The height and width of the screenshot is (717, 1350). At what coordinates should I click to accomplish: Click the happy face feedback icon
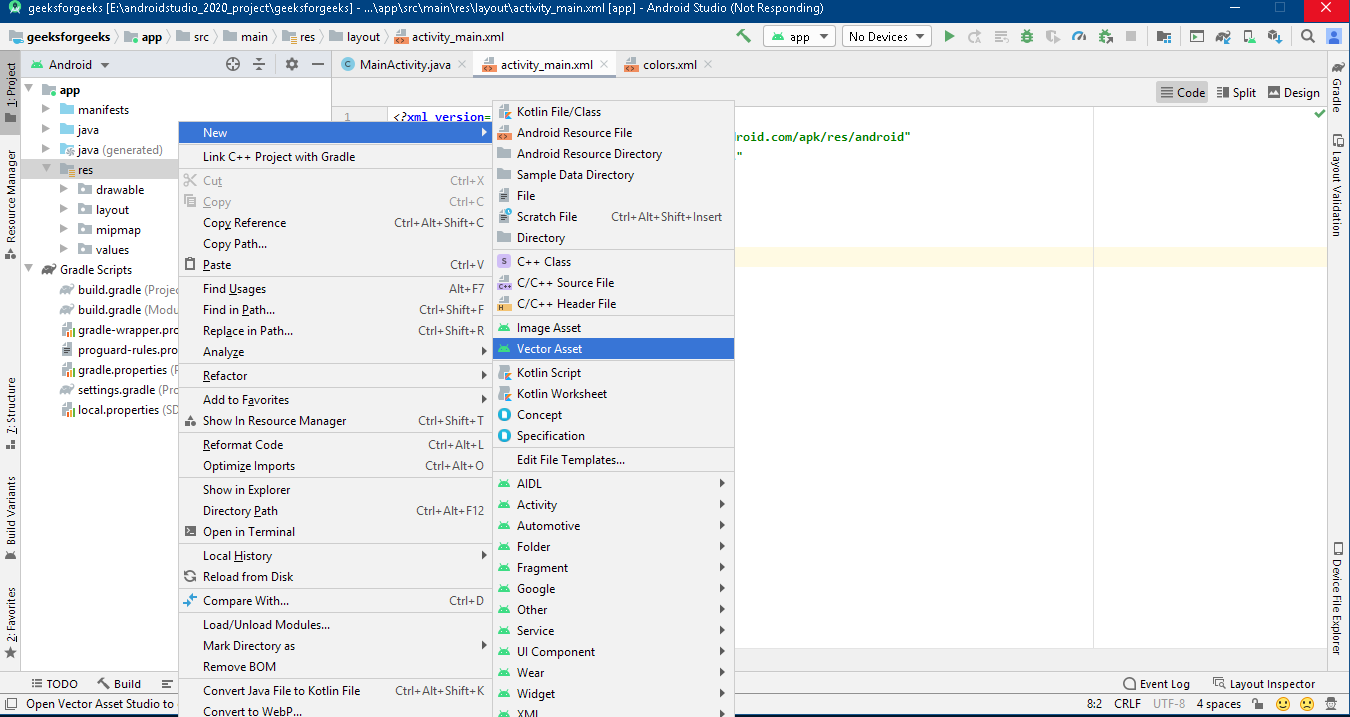(1281, 704)
